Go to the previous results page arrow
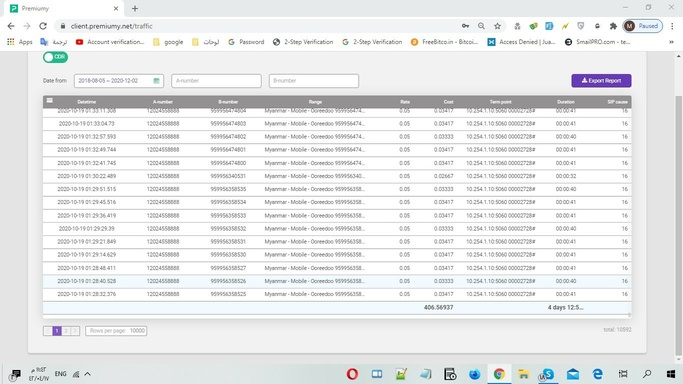 pos(48,331)
